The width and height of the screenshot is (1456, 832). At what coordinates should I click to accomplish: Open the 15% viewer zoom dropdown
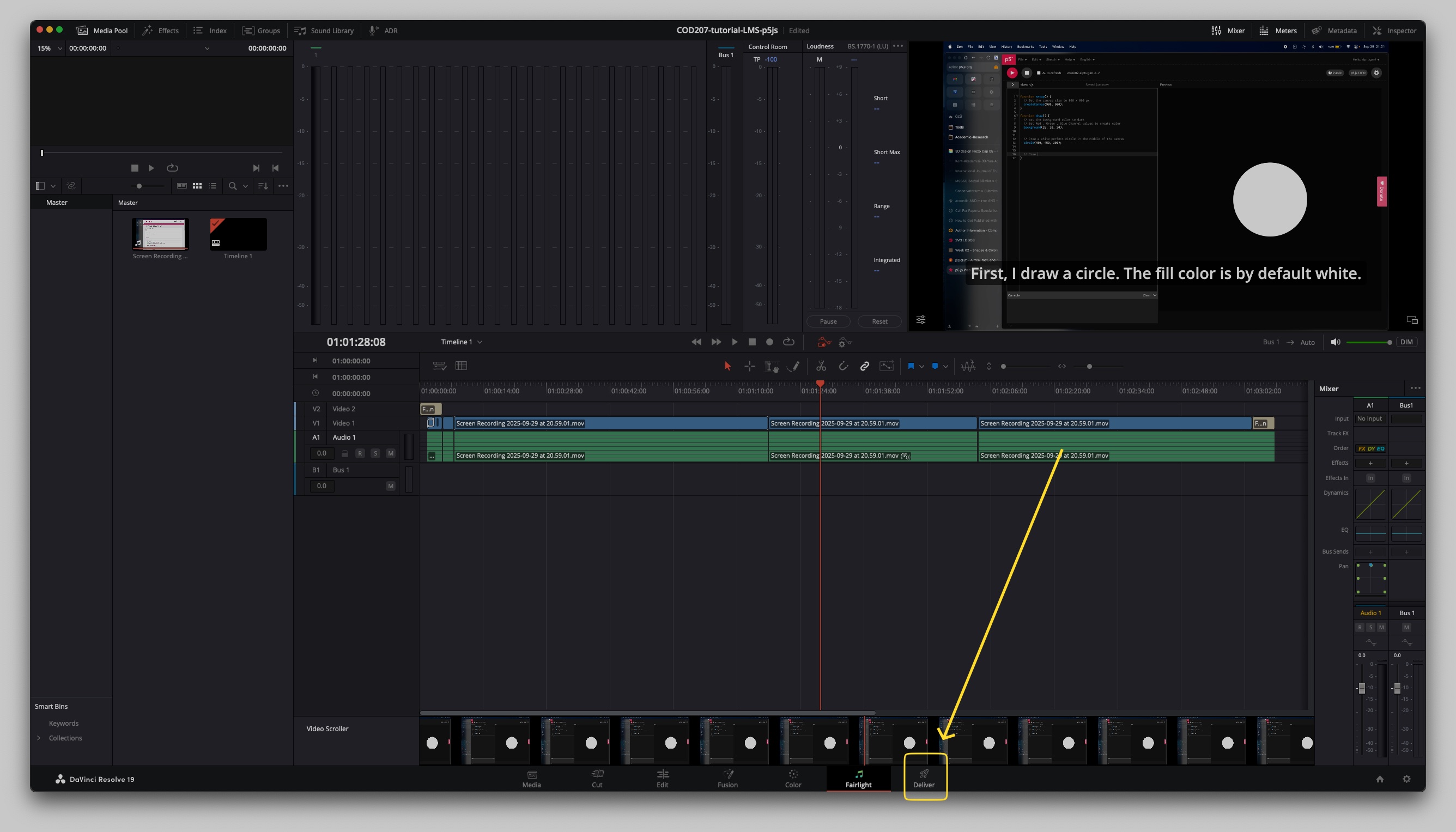point(49,48)
